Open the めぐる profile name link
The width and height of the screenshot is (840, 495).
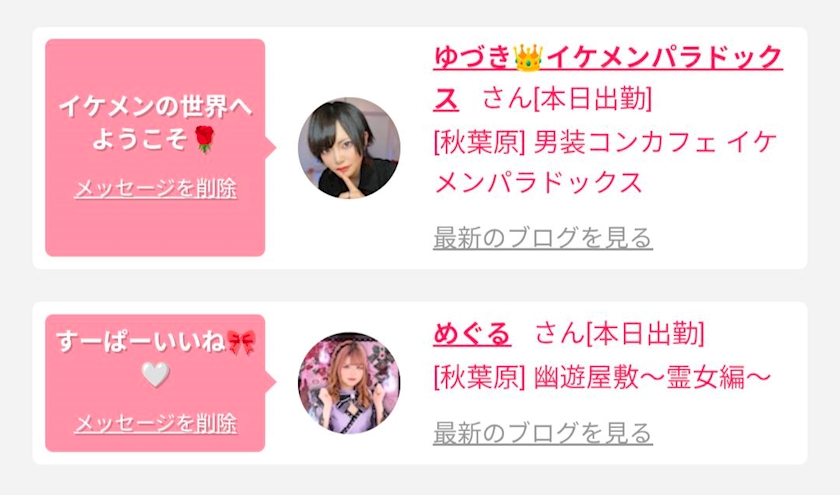[x=472, y=334]
